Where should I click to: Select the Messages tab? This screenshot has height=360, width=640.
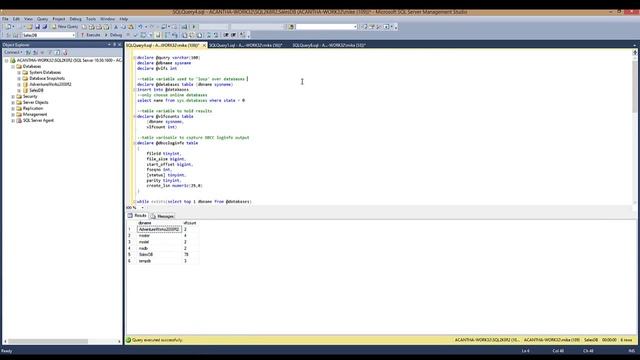[x=162, y=216]
